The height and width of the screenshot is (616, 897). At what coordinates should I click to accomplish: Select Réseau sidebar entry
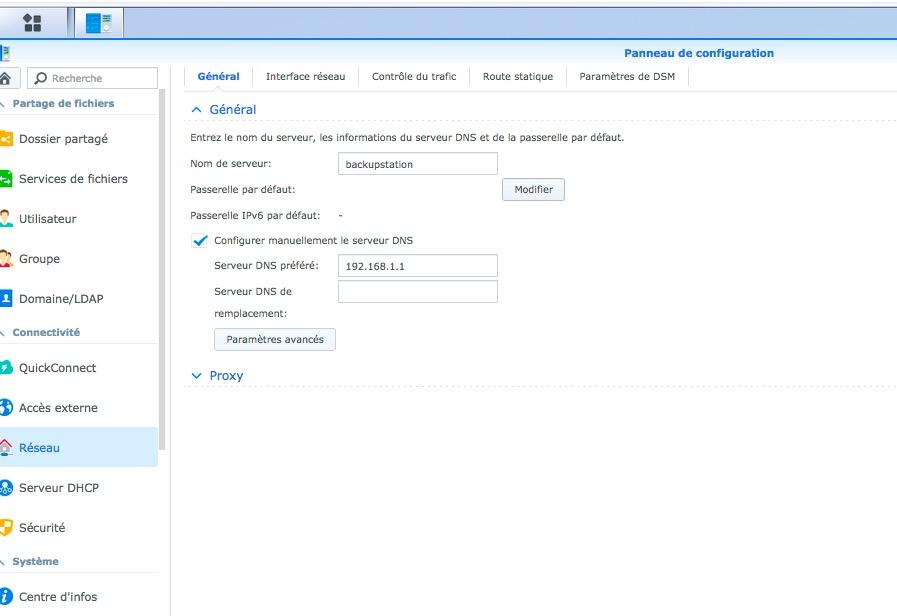(x=79, y=447)
